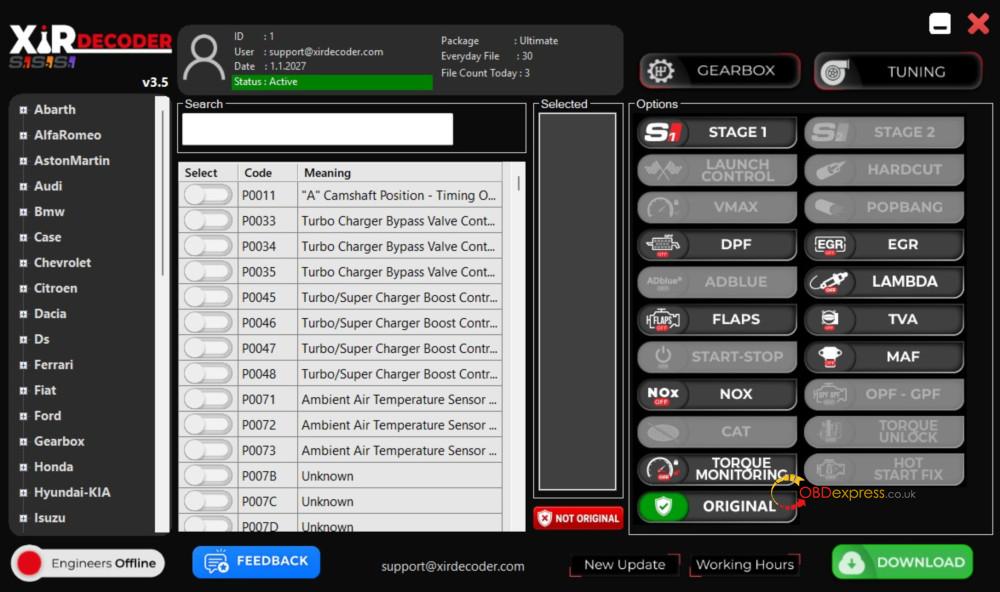The image size is (1000, 592).
Task: Select the Torque Monitoring option
Action: point(717,470)
